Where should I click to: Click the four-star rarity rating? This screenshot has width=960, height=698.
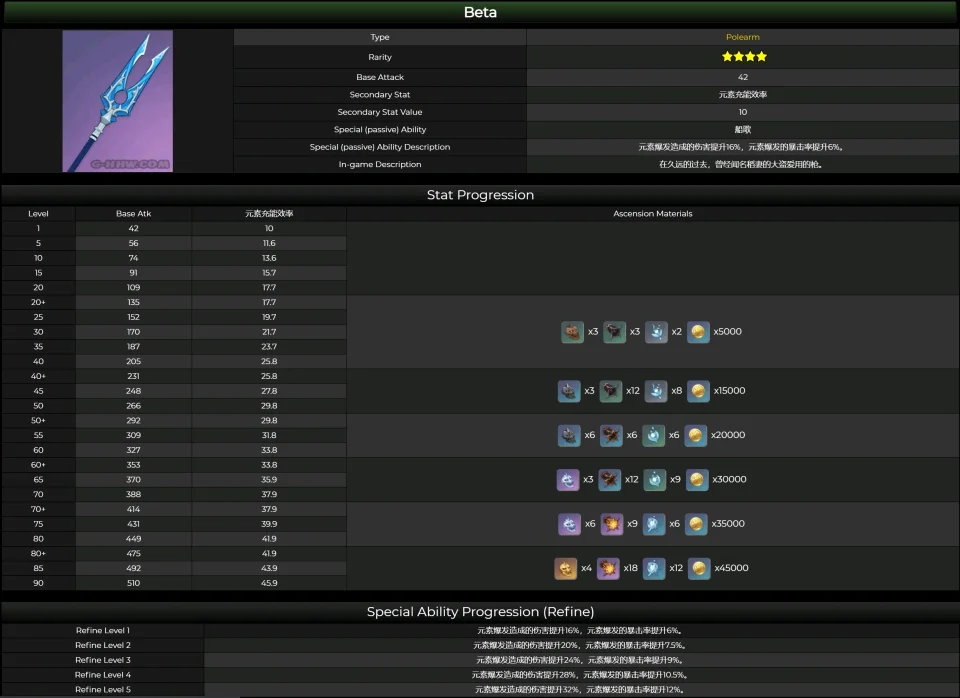pyautogui.click(x=743, y=57)
